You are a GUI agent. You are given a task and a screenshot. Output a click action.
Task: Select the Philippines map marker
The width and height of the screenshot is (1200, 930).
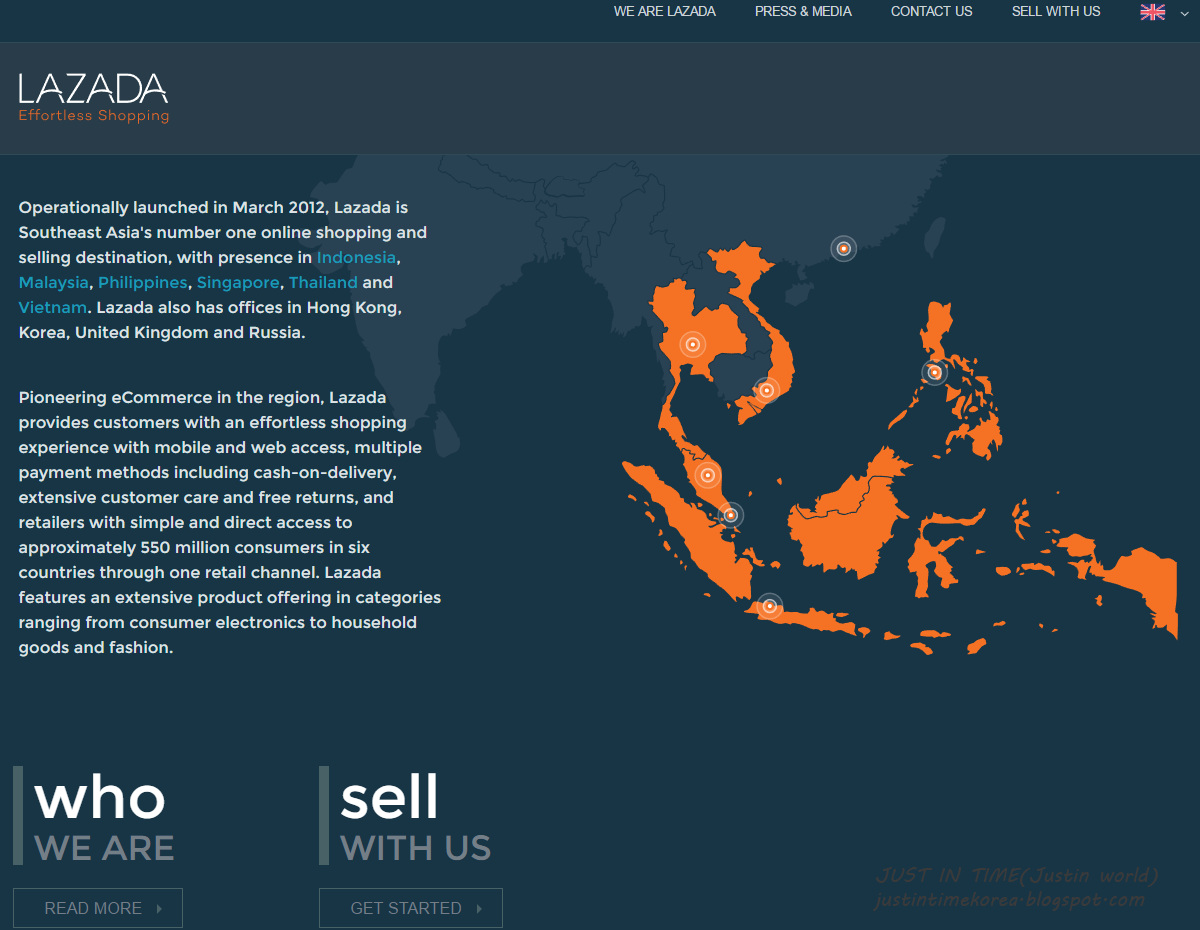(934, 373)
